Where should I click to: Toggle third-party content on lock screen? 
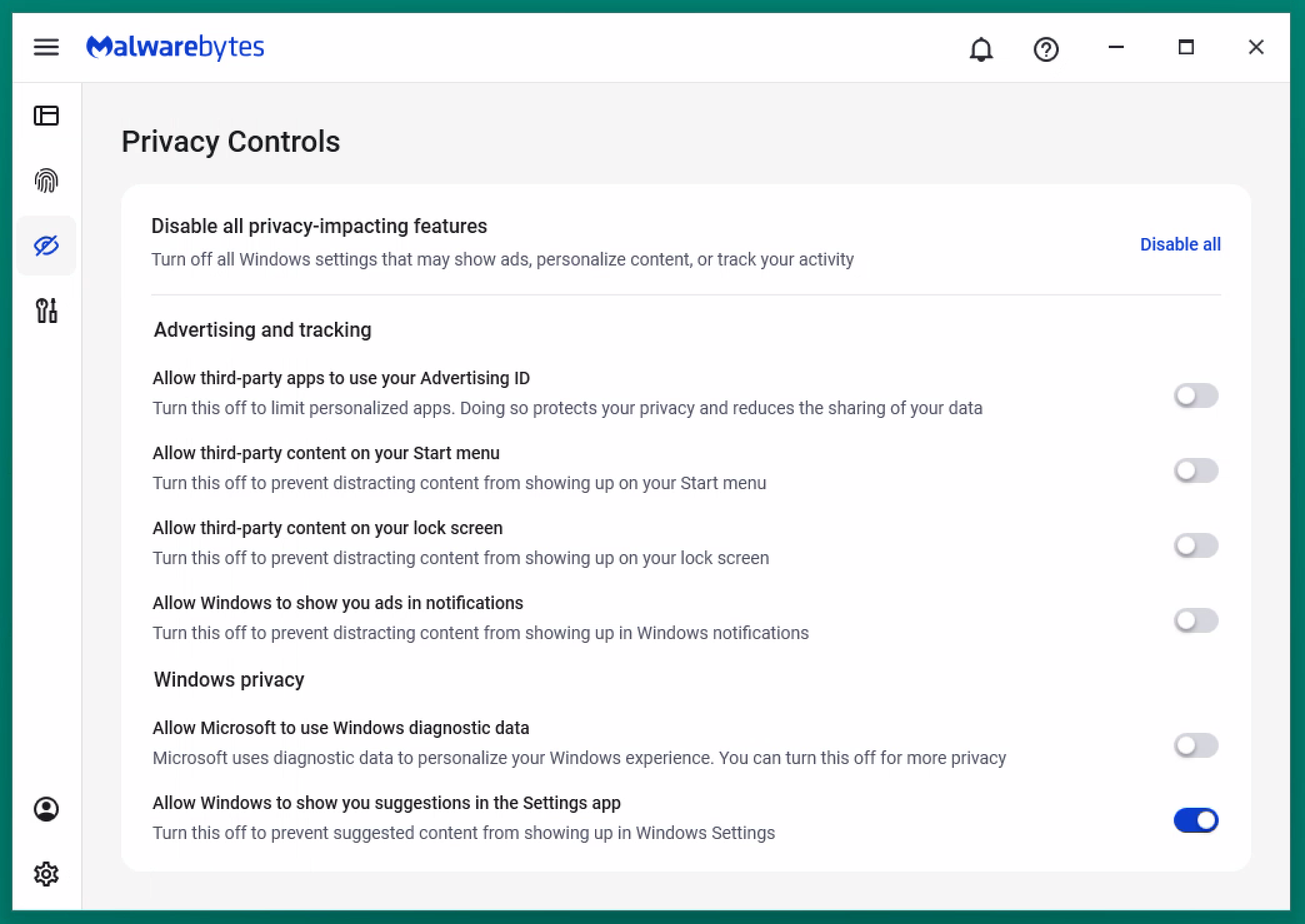click(x=1196, y=545)
